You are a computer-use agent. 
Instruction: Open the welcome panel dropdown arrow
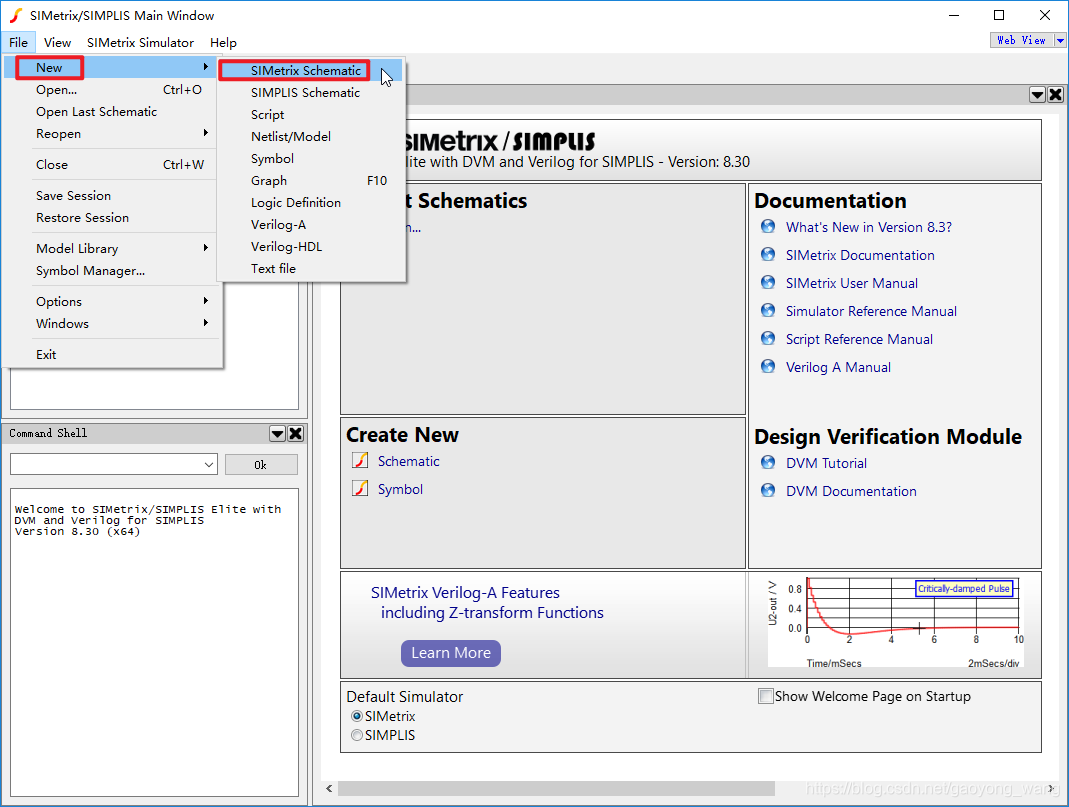(1038, 95)
